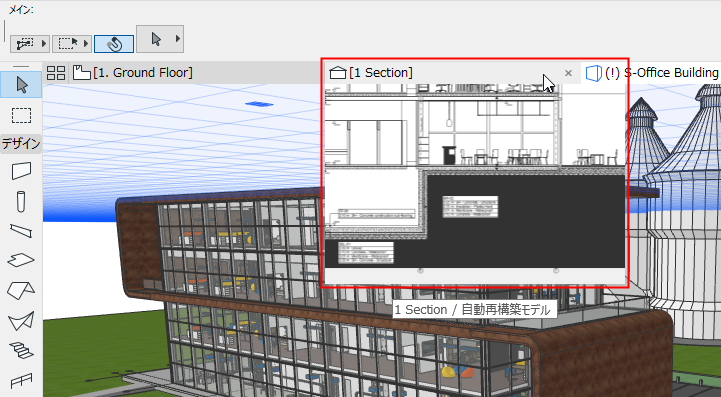The height and width of the screenshot is (397, 721).
Task: Choose the Wall tool under デザイン
Action: (21, 171)
